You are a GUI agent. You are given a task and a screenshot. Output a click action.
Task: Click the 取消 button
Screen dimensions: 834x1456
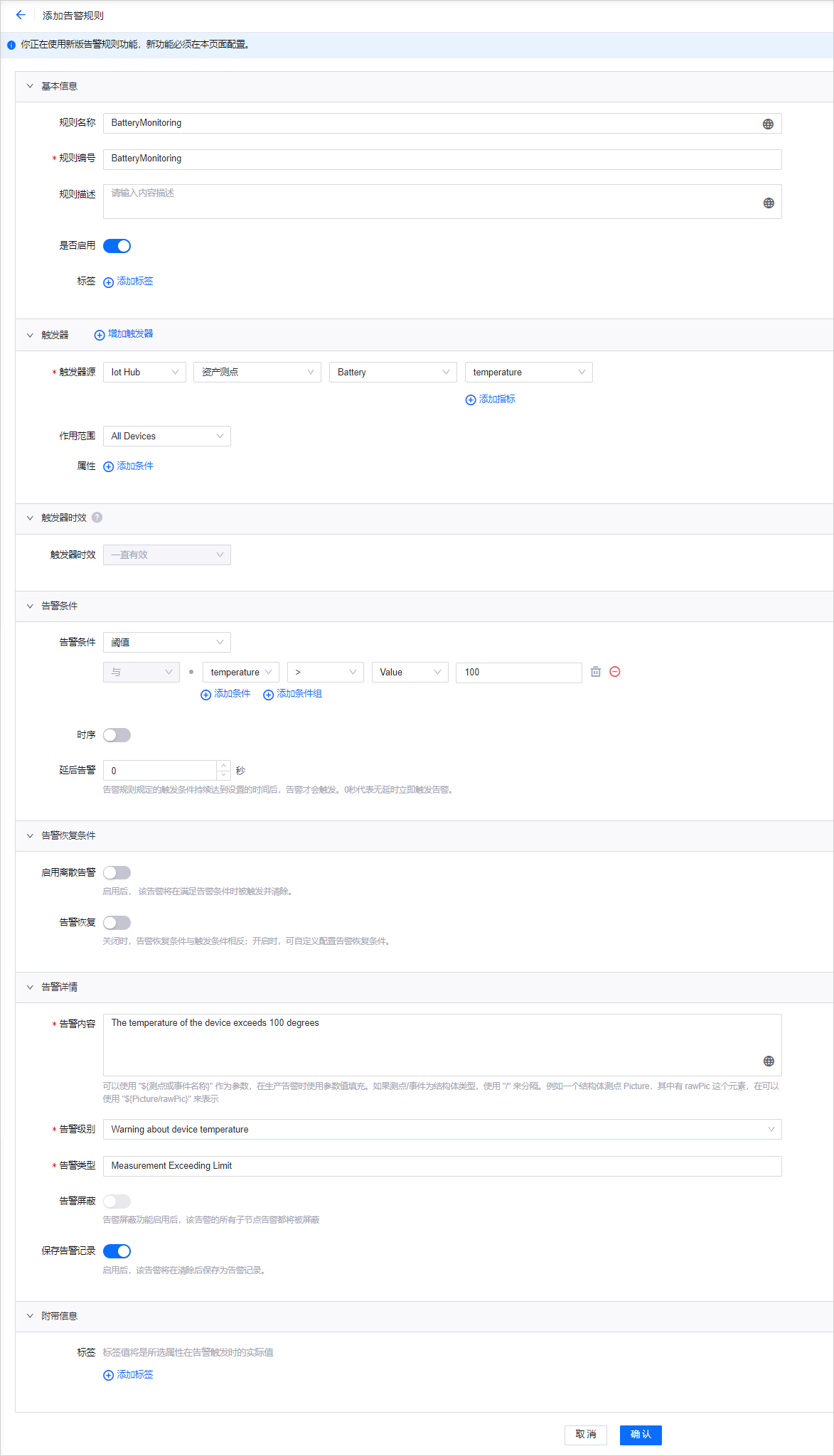[x=586, y=1435]
